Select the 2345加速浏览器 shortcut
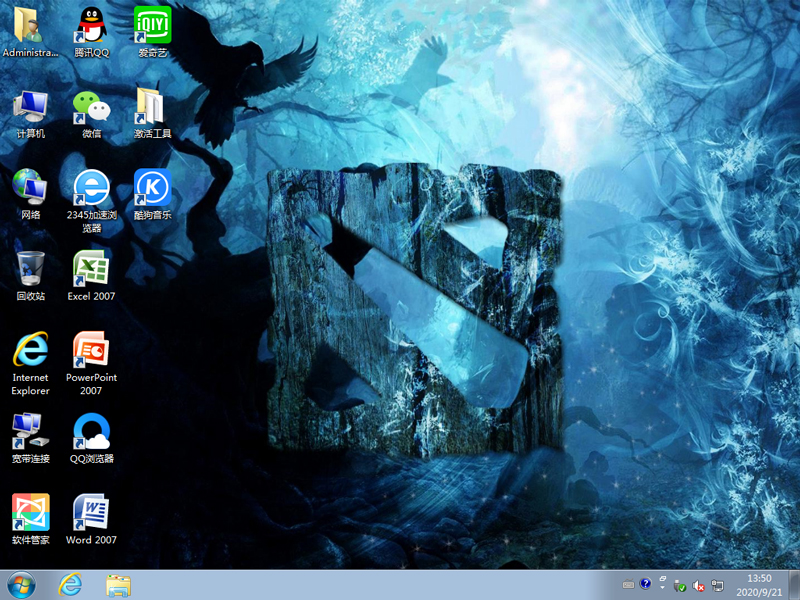Image resolution: width=800 pixels, height=600 pixels. [x=91, y=201]
